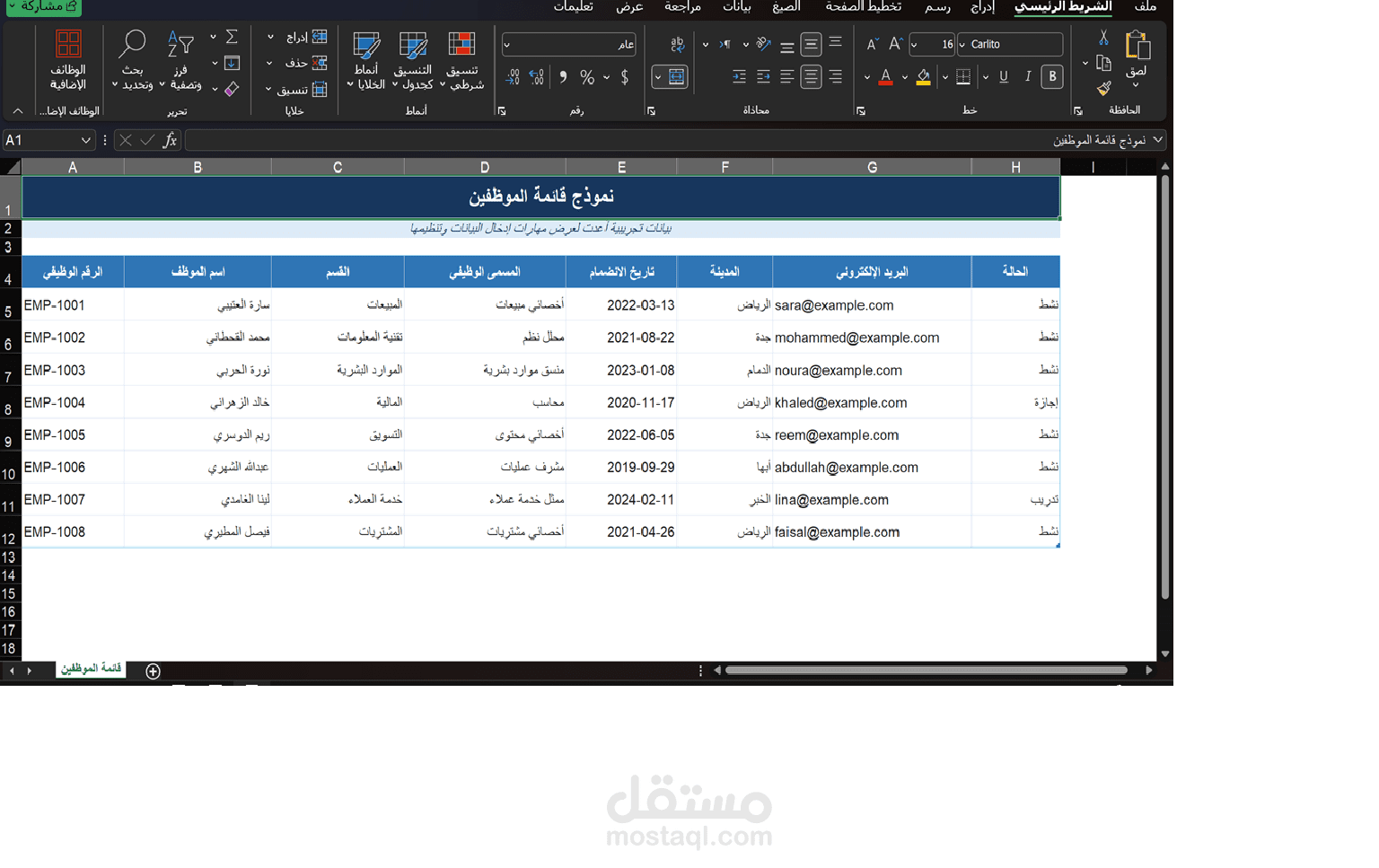The image size is (1379, 868).
Task: Increase font size with the larger A icon
Action: pos(895,44)
